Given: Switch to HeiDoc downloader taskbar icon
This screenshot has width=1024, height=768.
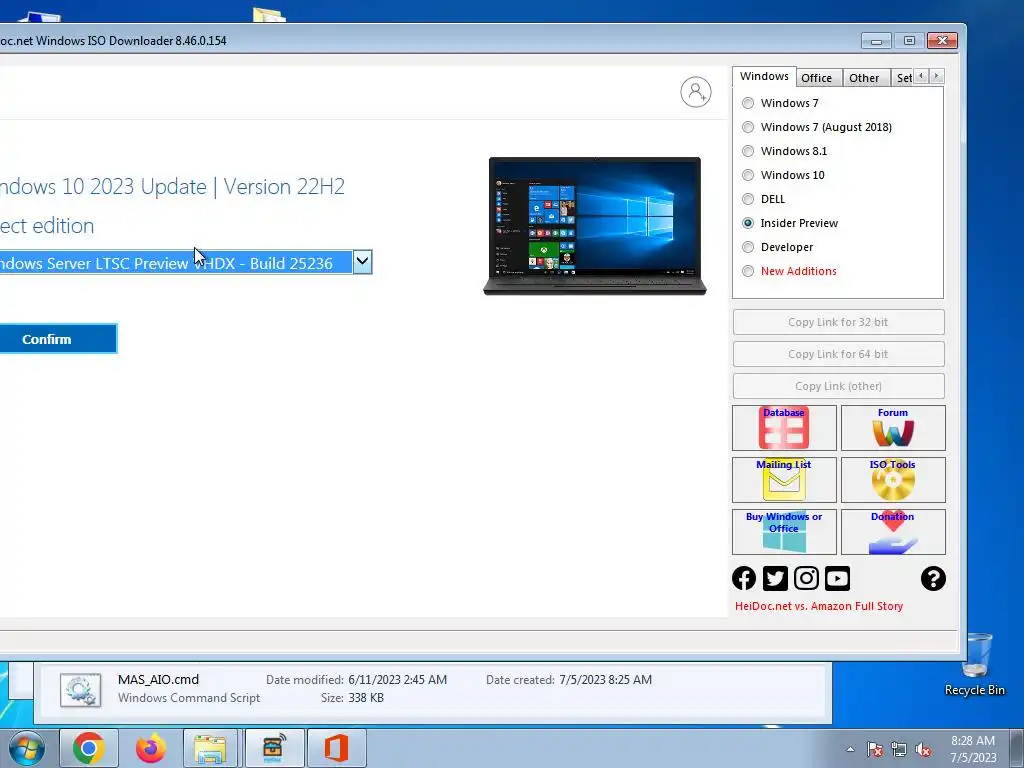Looking at the screenshot, I should coord(274,748).
